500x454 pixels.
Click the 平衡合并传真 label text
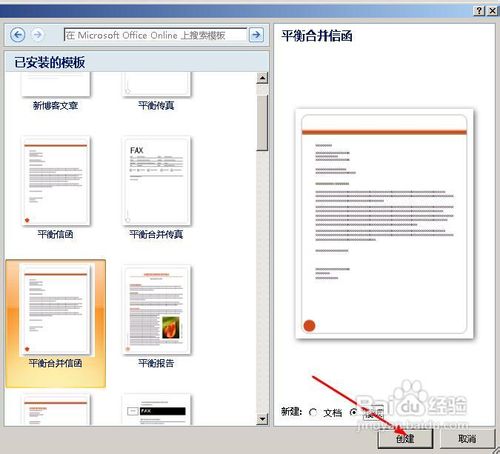pyautogui.click(x=156, y=234)
